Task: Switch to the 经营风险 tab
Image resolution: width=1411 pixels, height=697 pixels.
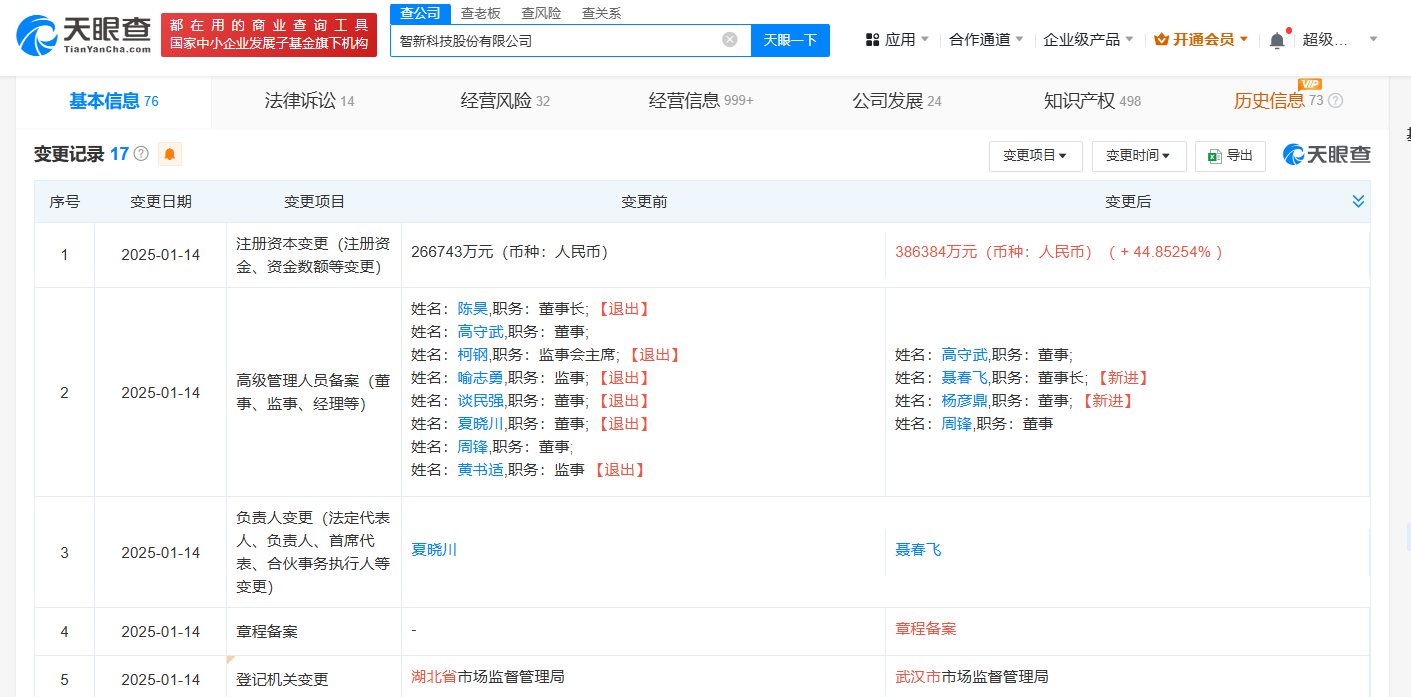Action: (x=505, y=101)
